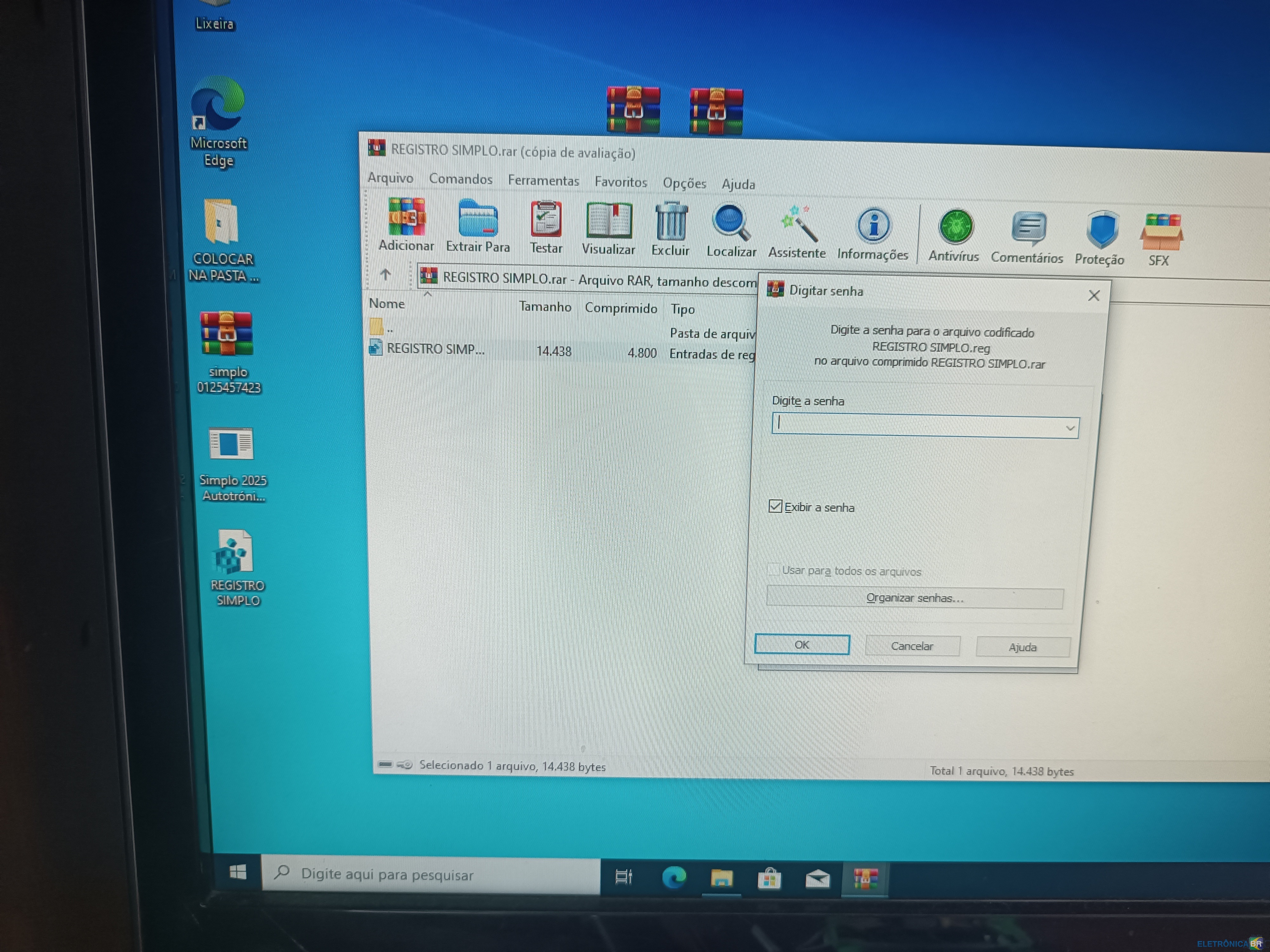Sort list by Nome column header

click(387, 304)
